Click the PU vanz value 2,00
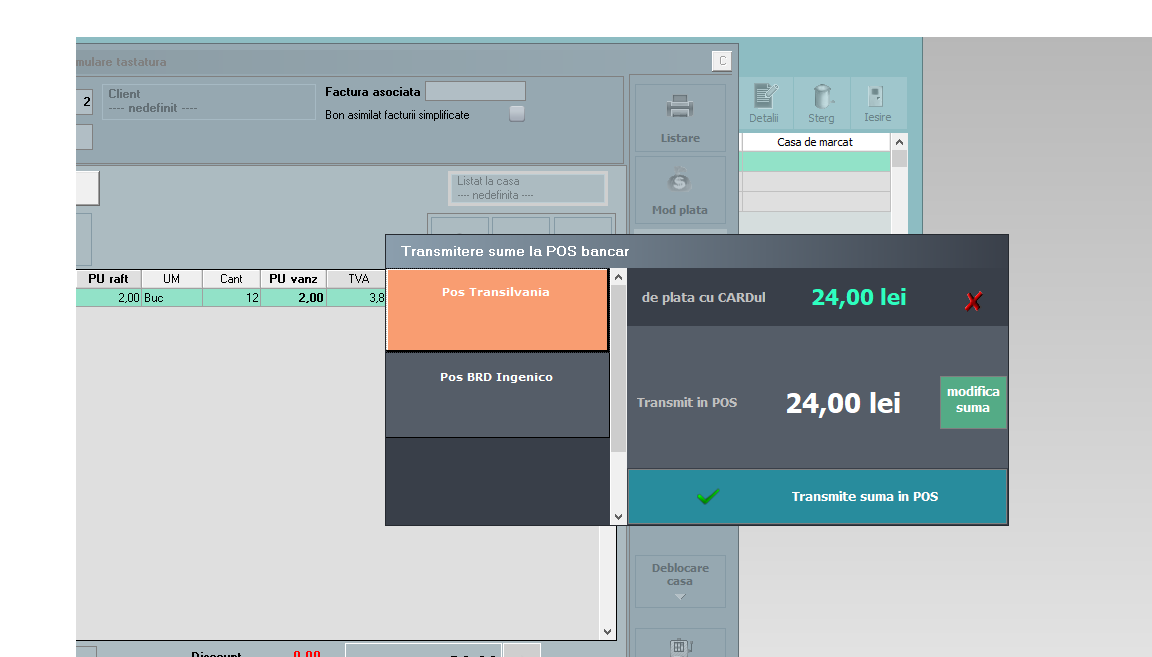 (293, 298)
